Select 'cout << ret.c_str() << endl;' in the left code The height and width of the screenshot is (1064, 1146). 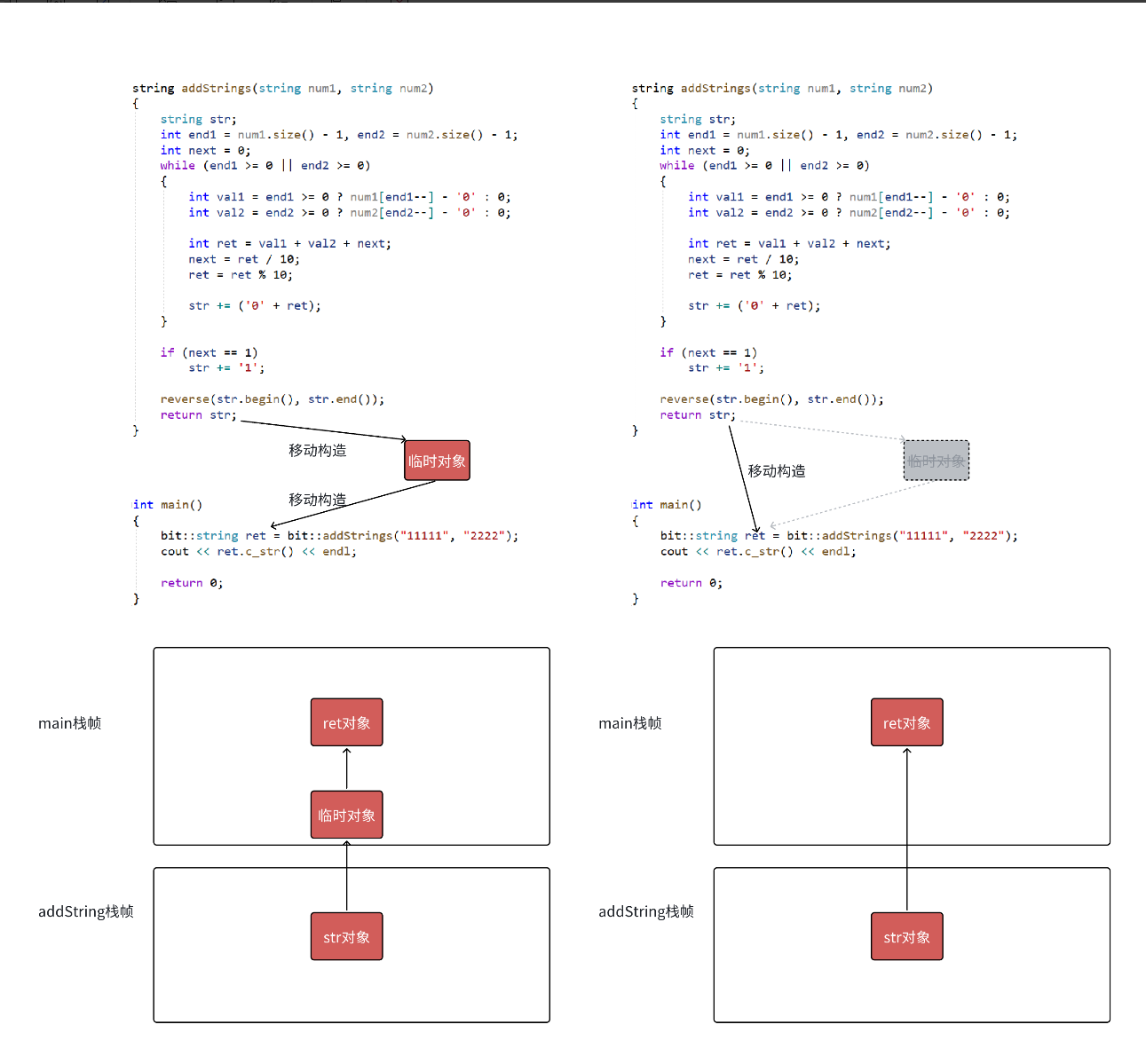(258, 551)
